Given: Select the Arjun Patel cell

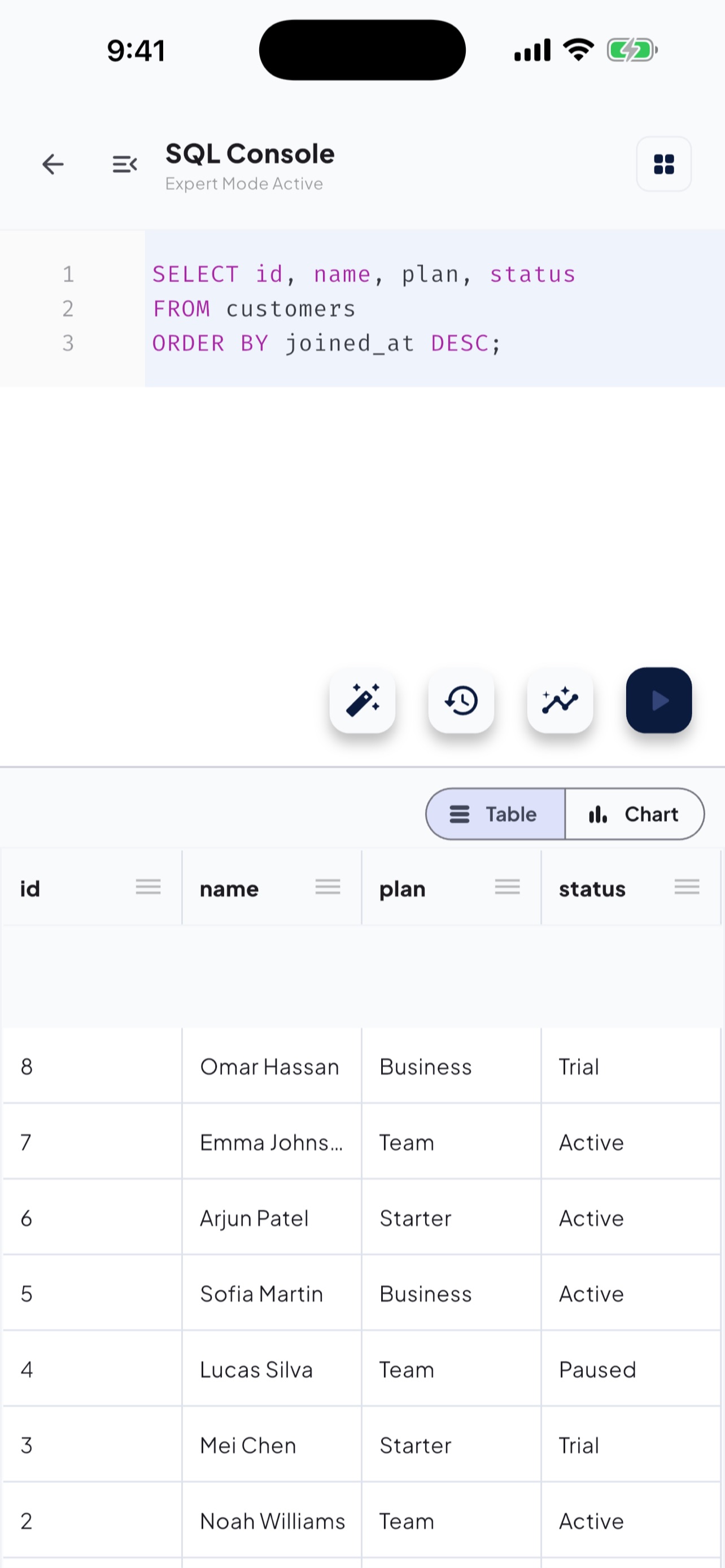Looking at the screenshot, I should [272, 1218].
